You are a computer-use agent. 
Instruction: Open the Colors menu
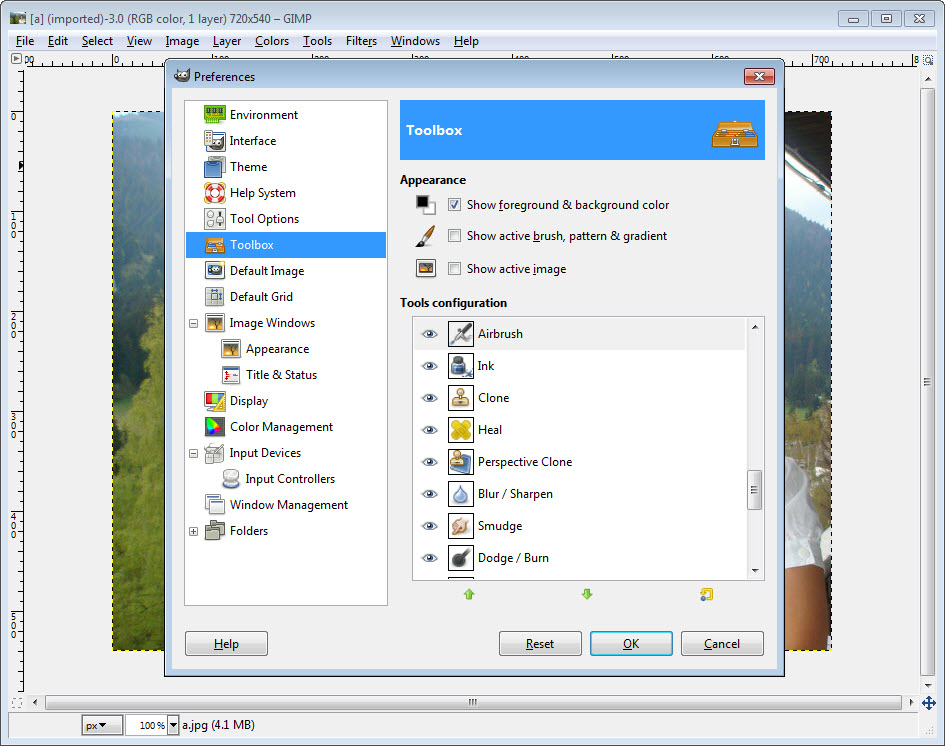271,41
